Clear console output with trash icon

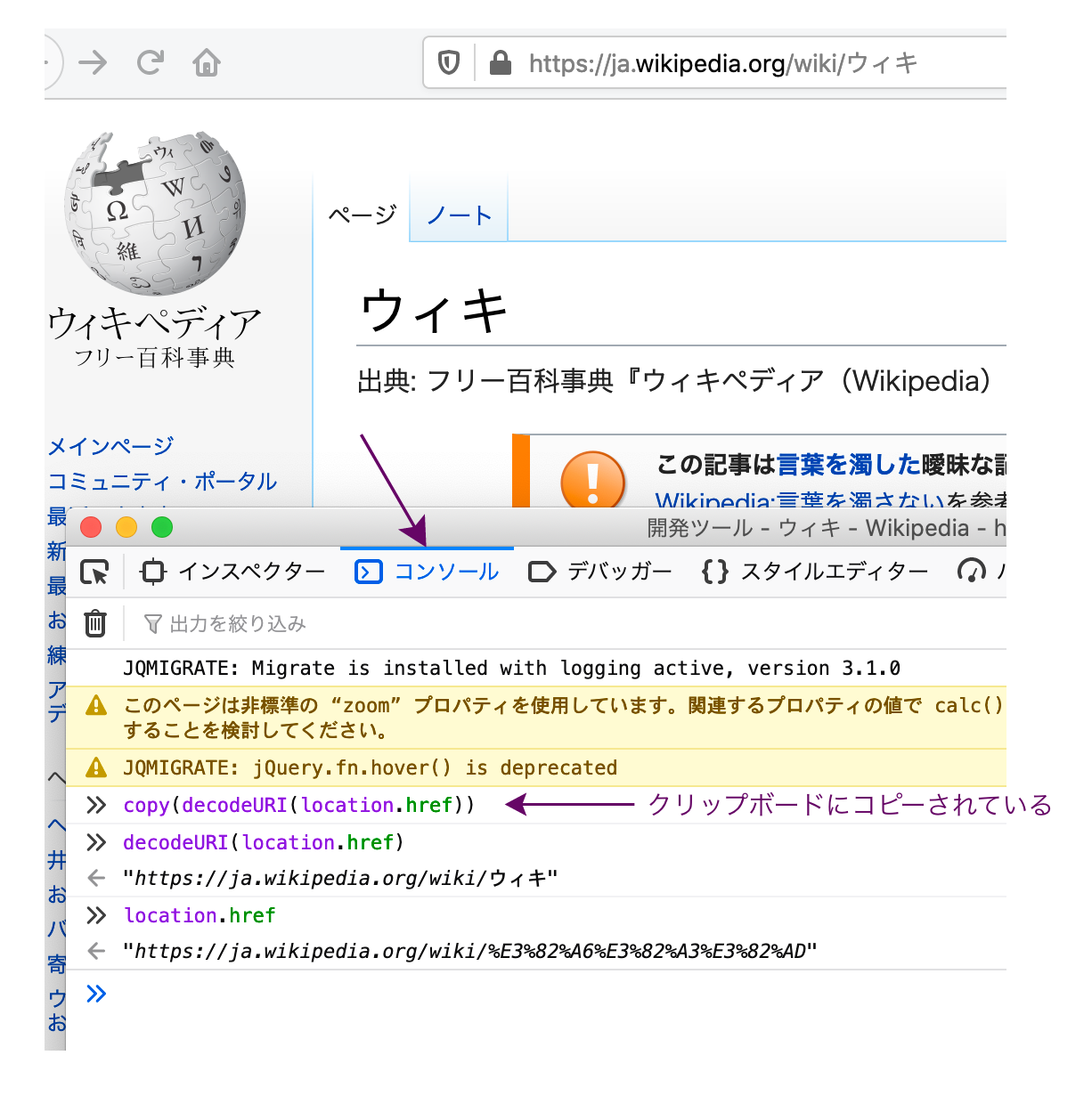coord(95,623)
